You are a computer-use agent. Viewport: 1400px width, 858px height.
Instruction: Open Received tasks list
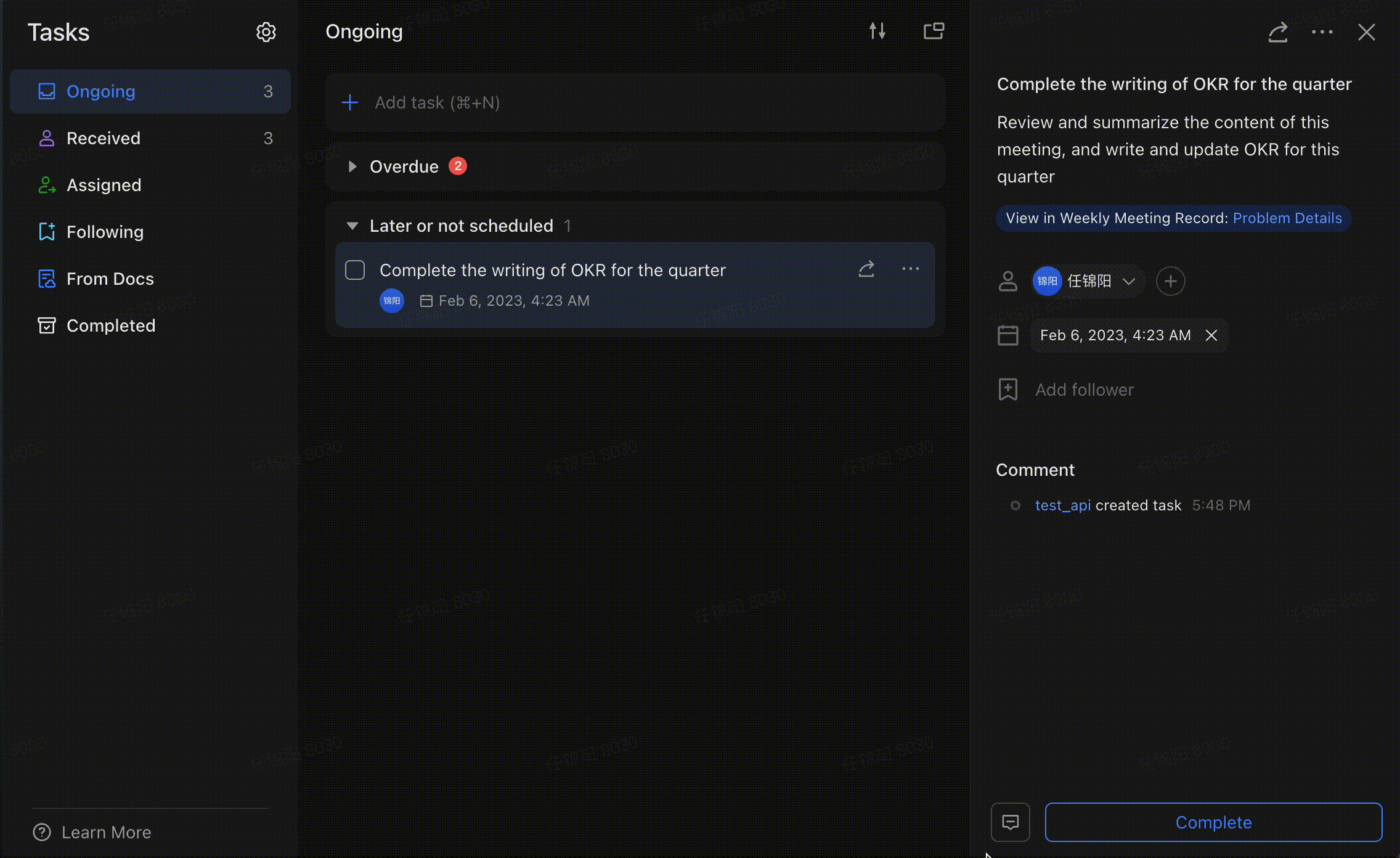pyautogui.click(x=150, y=138)
